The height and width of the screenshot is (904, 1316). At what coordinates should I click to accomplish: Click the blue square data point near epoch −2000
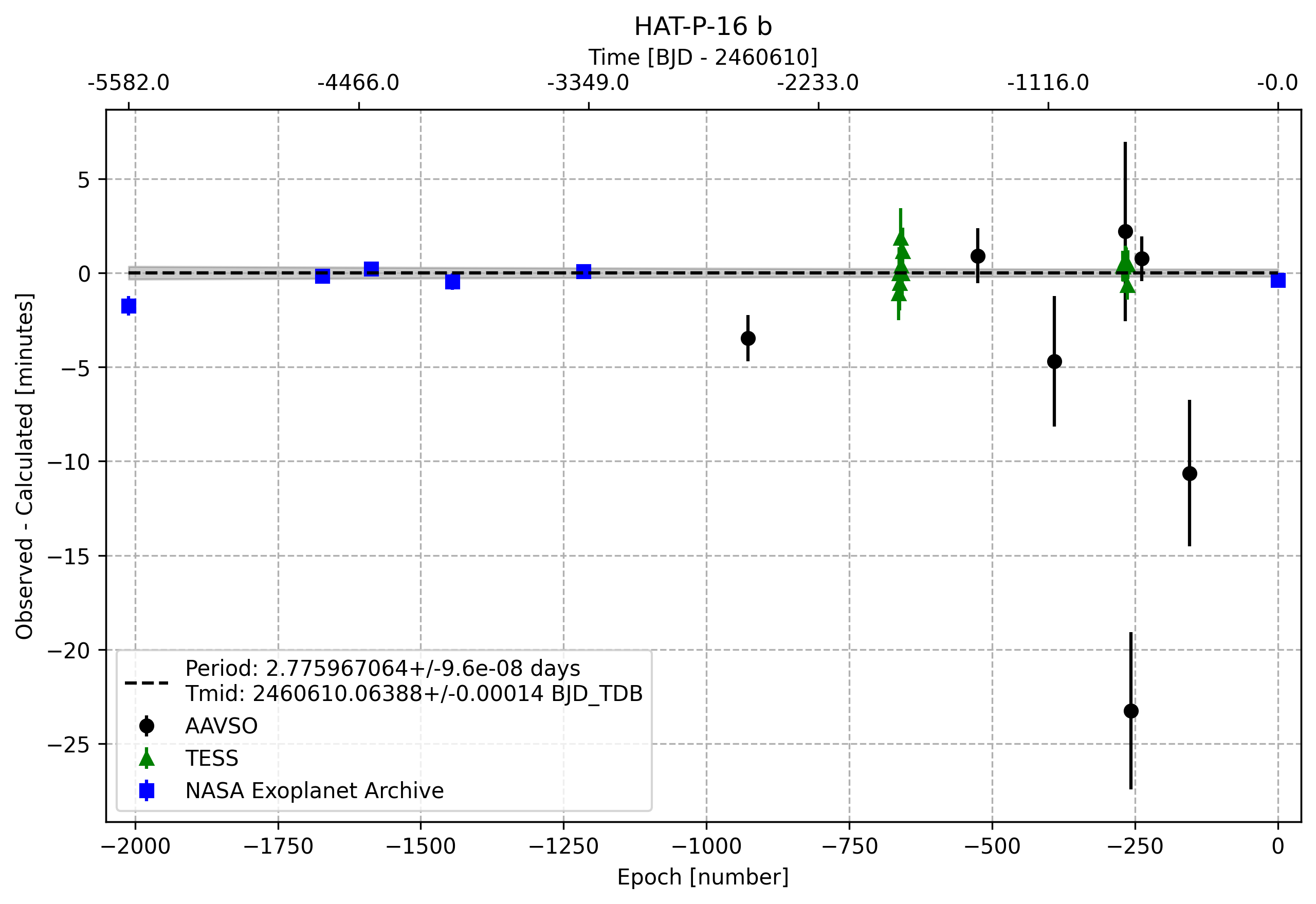(129, 306)
